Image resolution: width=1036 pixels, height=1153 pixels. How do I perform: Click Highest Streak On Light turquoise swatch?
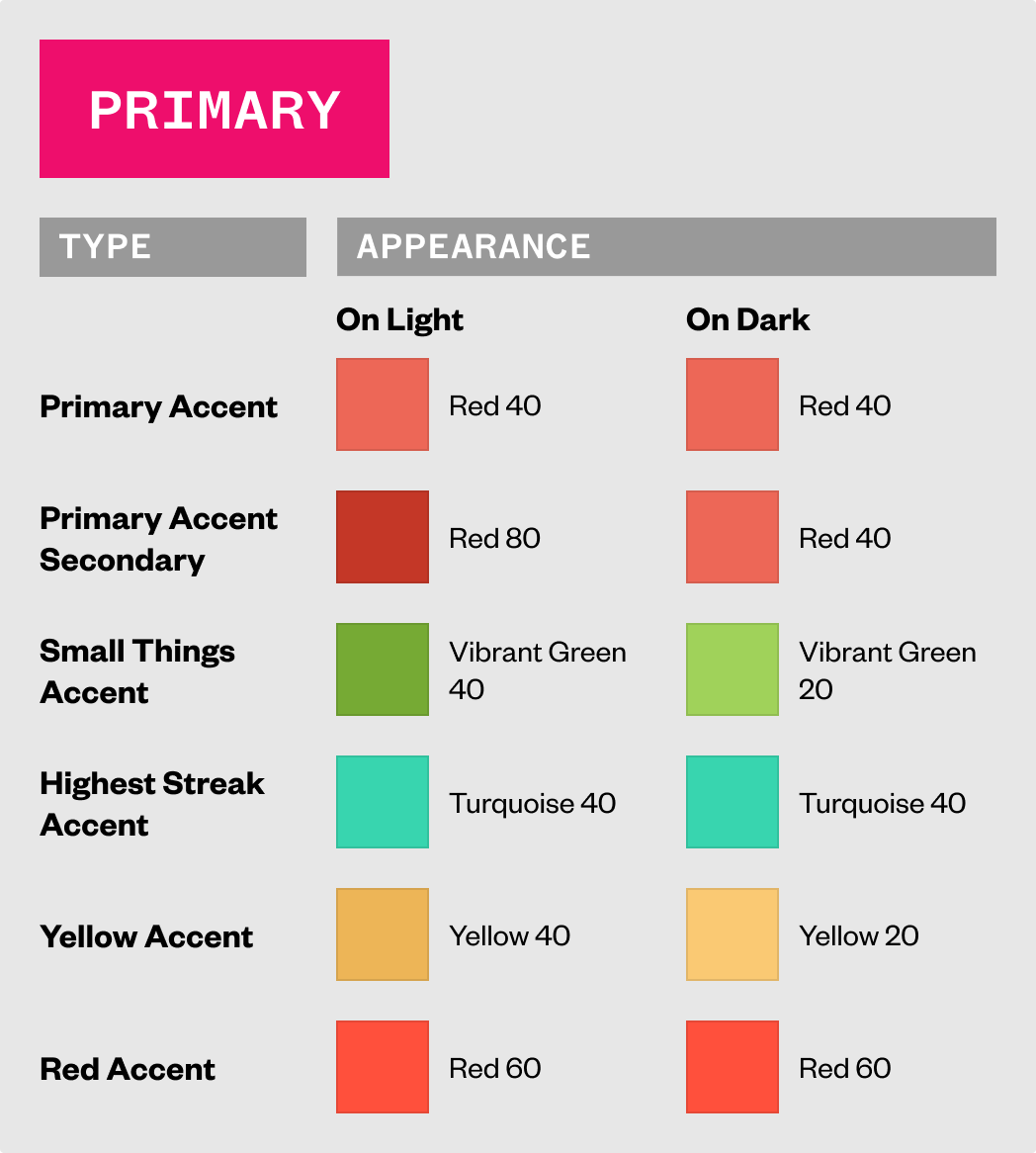point(383,802)
